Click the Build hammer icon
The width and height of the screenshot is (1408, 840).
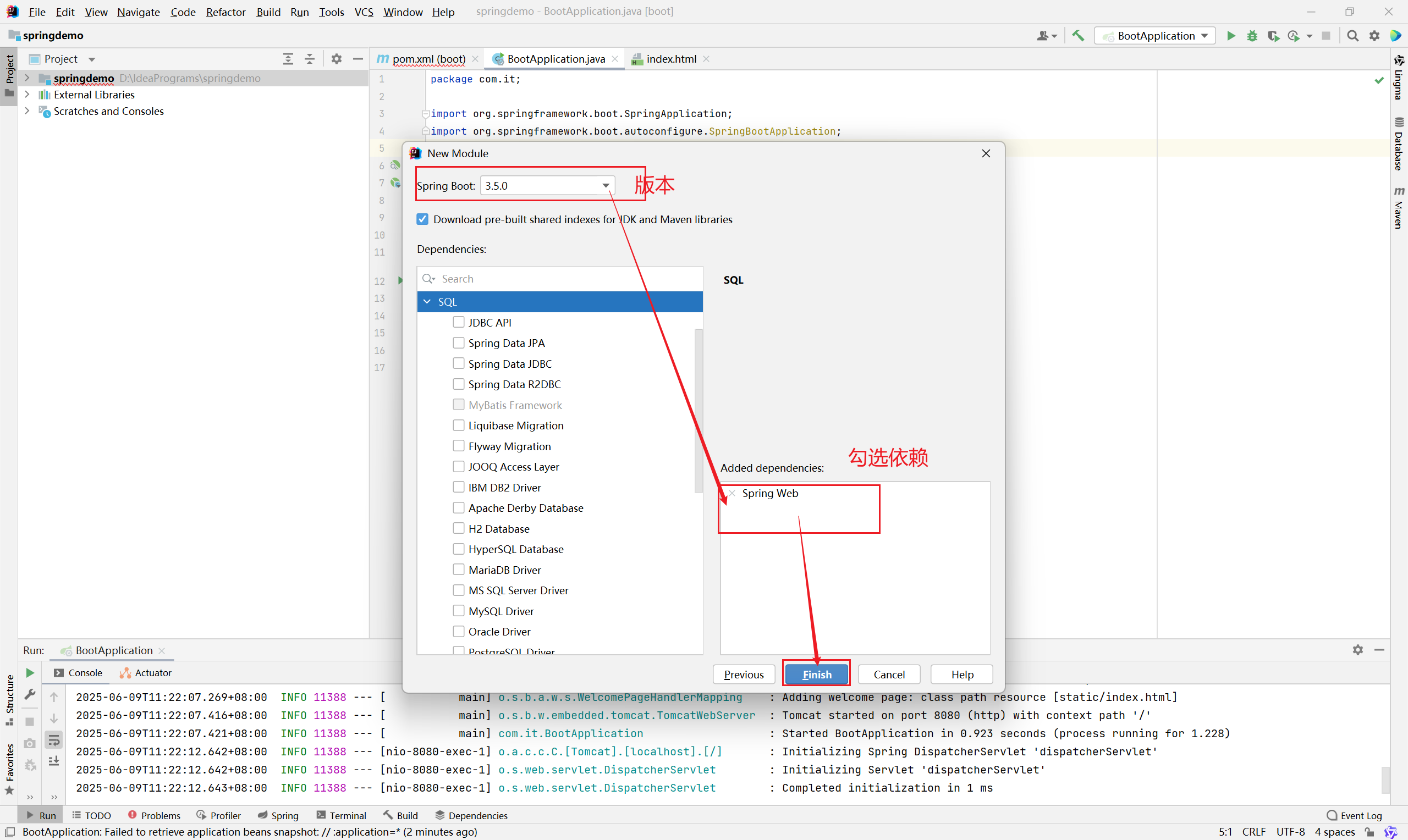[1078, 36]
